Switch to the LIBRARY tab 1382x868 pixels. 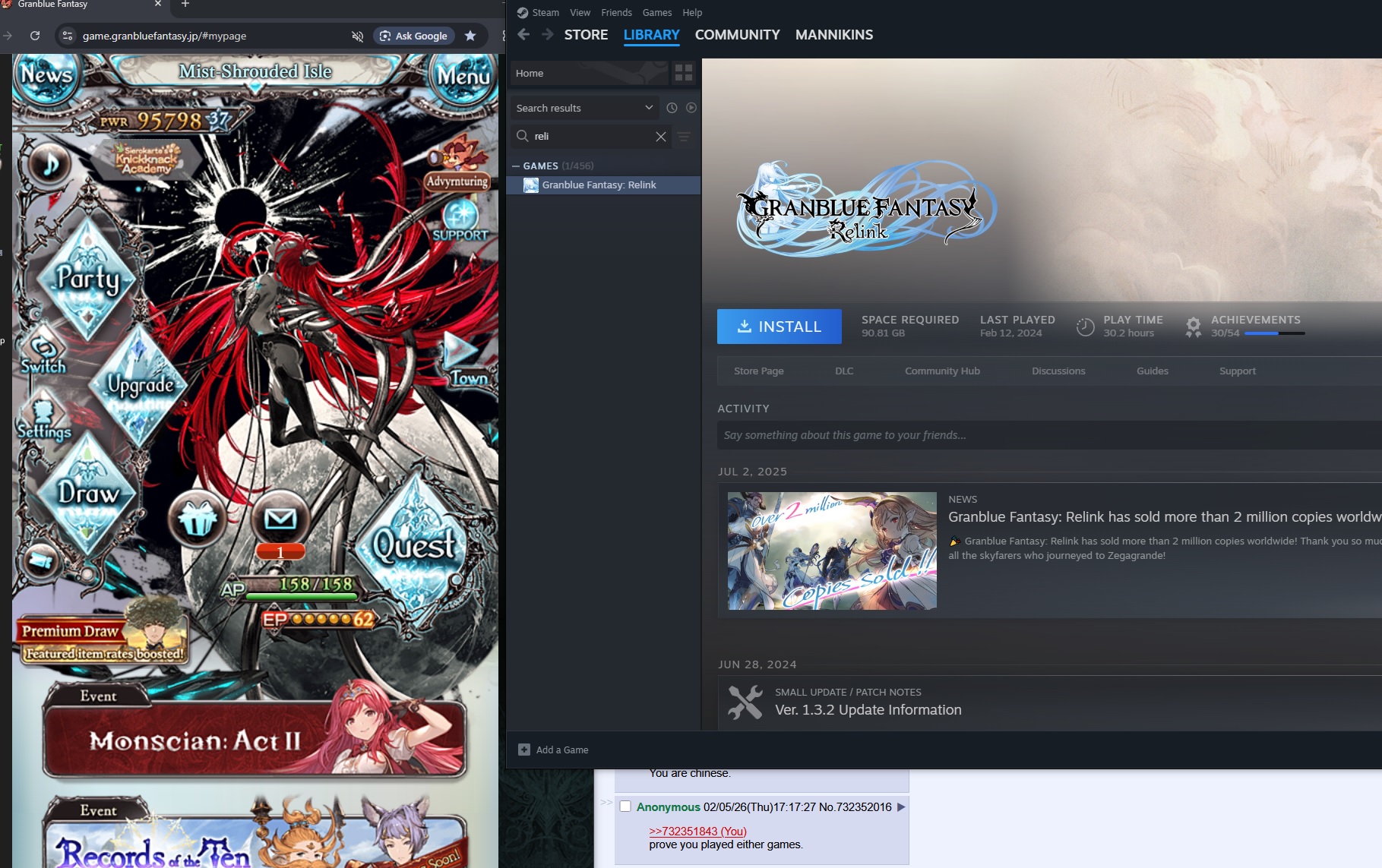click(651, 35)
